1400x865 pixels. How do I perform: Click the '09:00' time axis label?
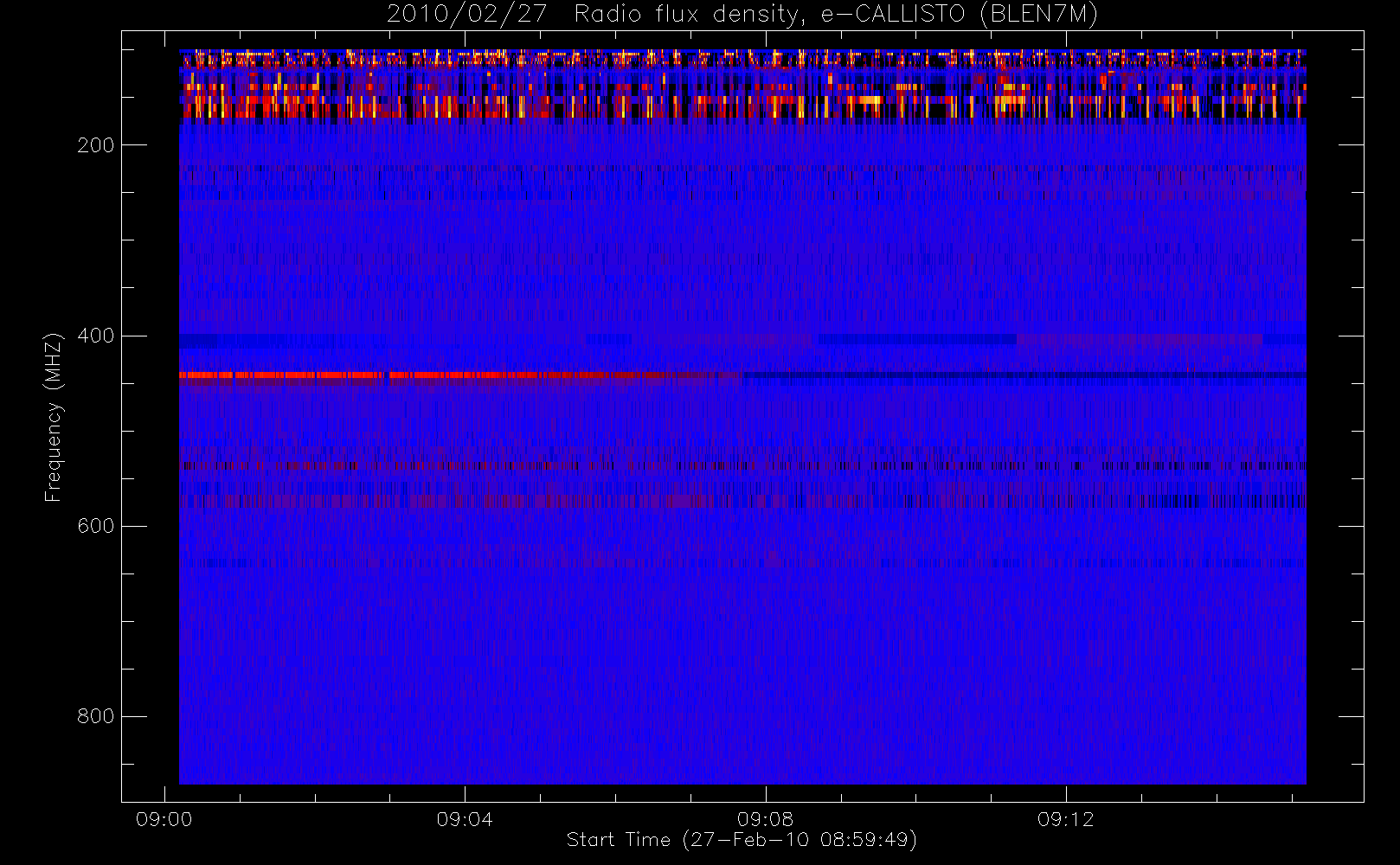tap(164, 819)
